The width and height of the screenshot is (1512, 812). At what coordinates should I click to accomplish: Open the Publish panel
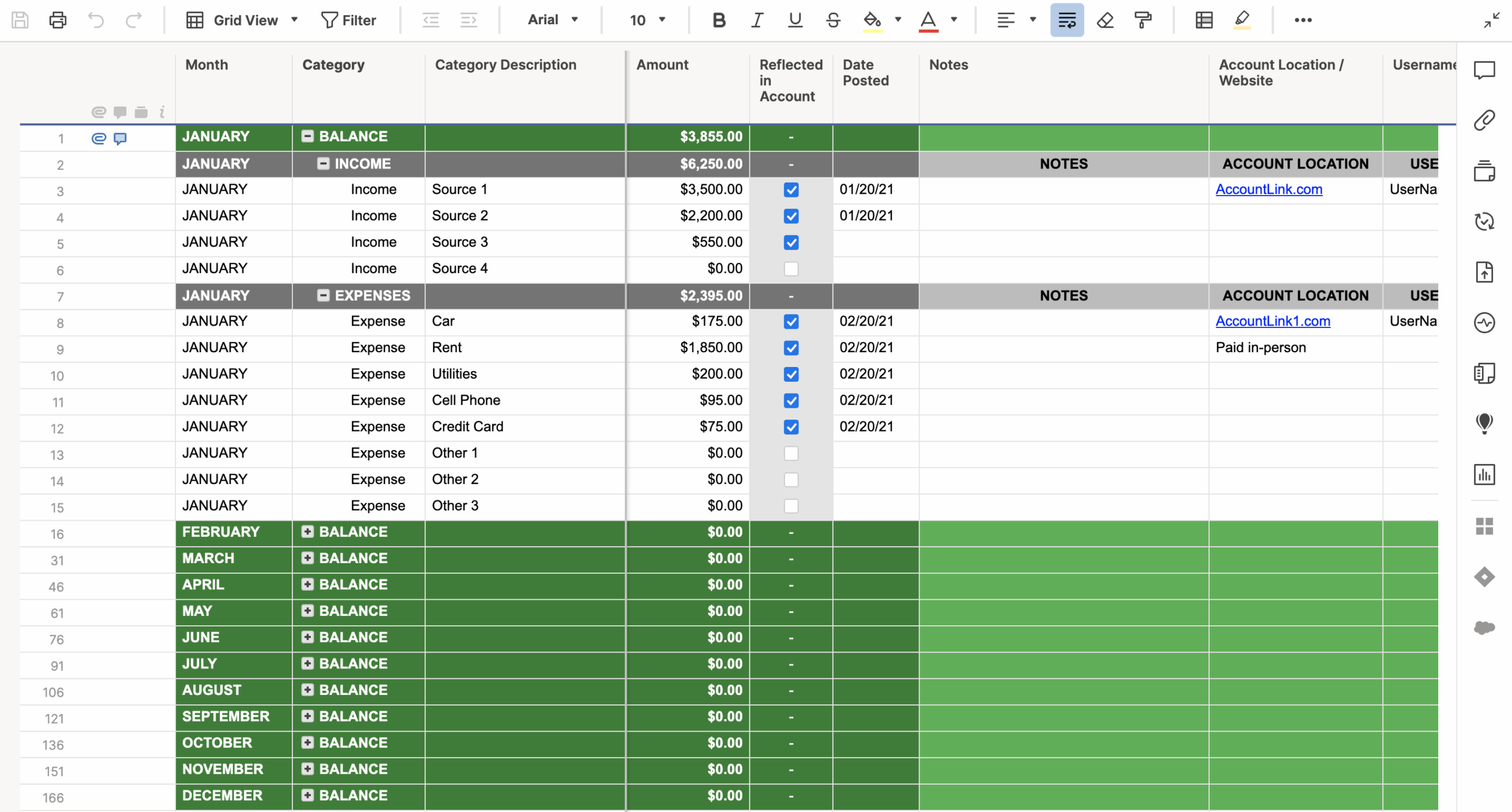tap(1485, 272)
